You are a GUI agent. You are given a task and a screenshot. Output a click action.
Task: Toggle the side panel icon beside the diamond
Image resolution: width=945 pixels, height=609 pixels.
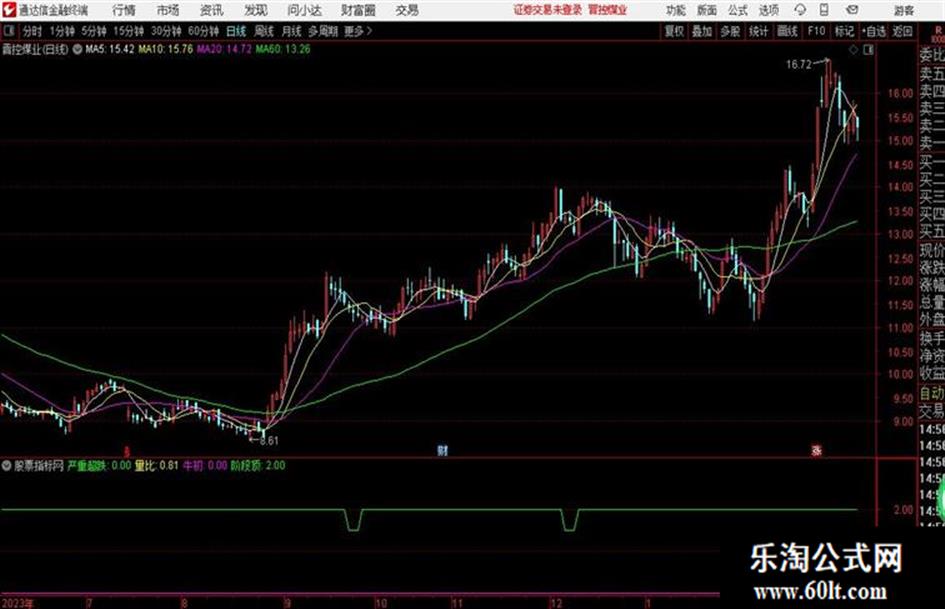[868, 50]
